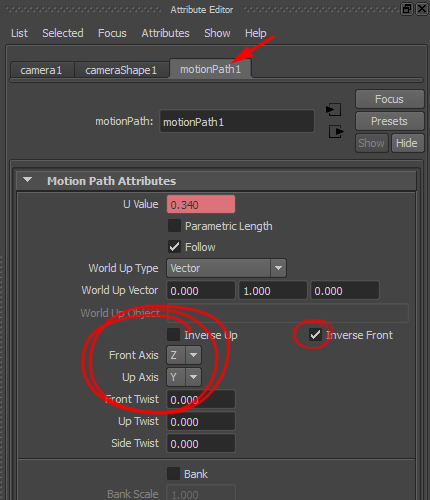This screenshot has height=500, width=430.
Task: Click the motionPath name field
Action: point(237,121)
